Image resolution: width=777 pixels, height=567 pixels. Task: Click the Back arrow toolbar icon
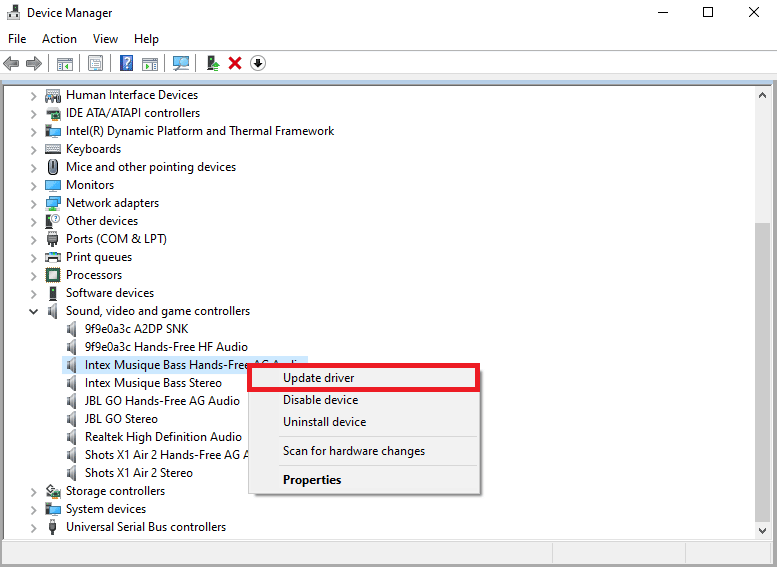(11, 63)
